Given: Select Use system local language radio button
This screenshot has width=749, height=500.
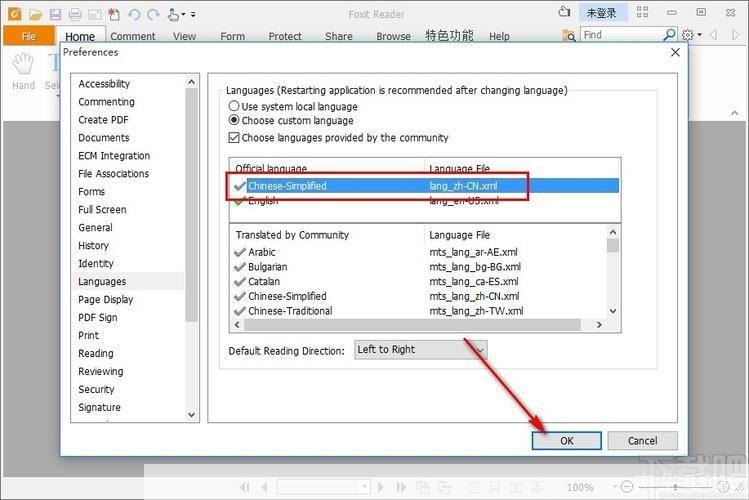Looking at the screenshot, I should [234, 106].
